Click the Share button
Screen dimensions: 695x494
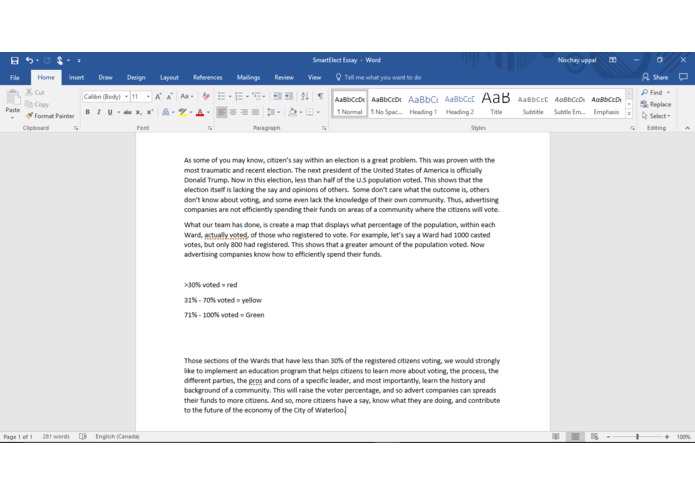pos(655,77)
